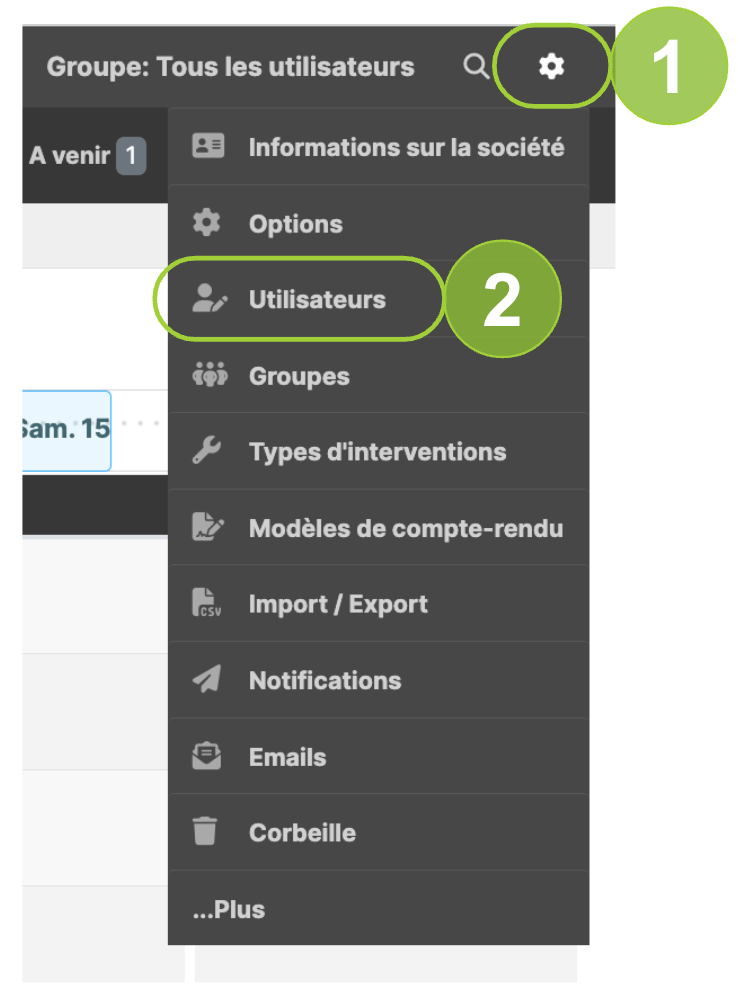Click Groupe: Tous les utilisateurs header
The width and height of the screenshot is (742, 988).
tap(231, 67)
